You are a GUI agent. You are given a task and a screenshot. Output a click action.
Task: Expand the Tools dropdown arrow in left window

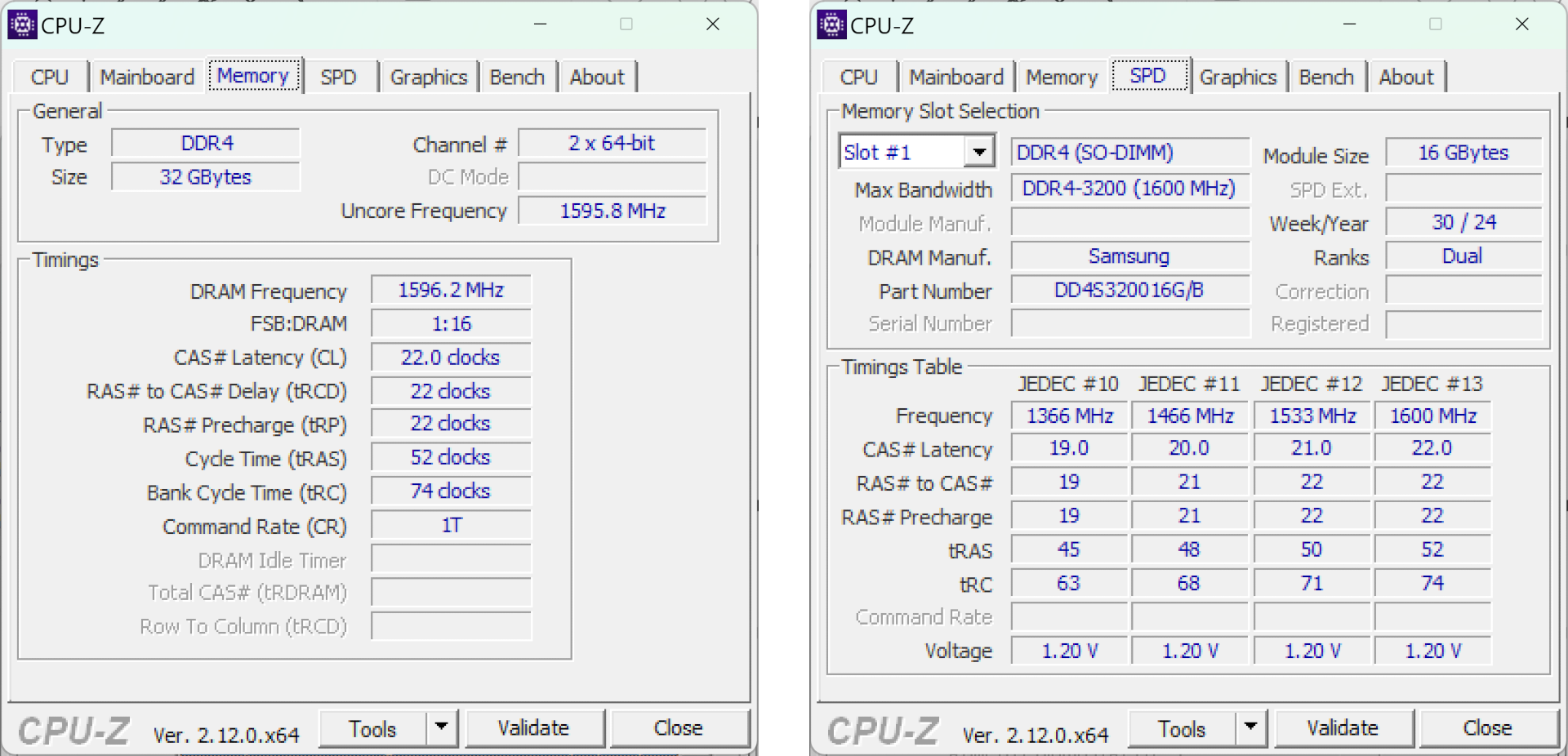tap(441, 727)
